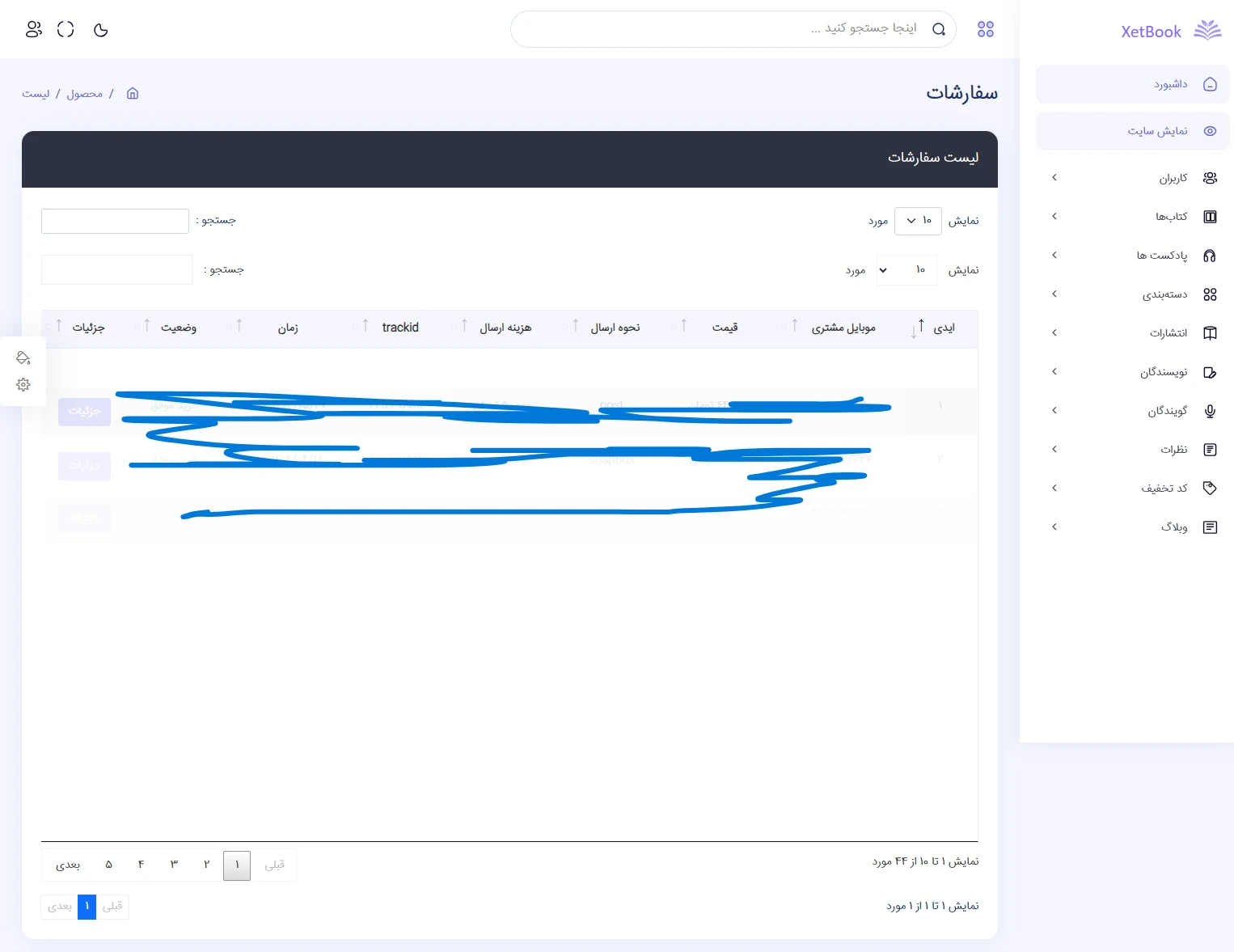Open the first نمایش entries dropdown
Image resolution: width=1234 pixels, height=952 pixels.
(918, 221)
